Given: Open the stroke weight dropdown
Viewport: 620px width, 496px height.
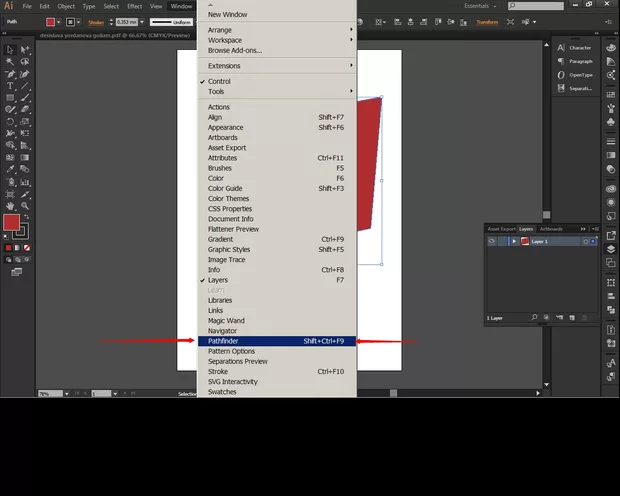Looking at the screenshot, I should [x=142, y=22].
